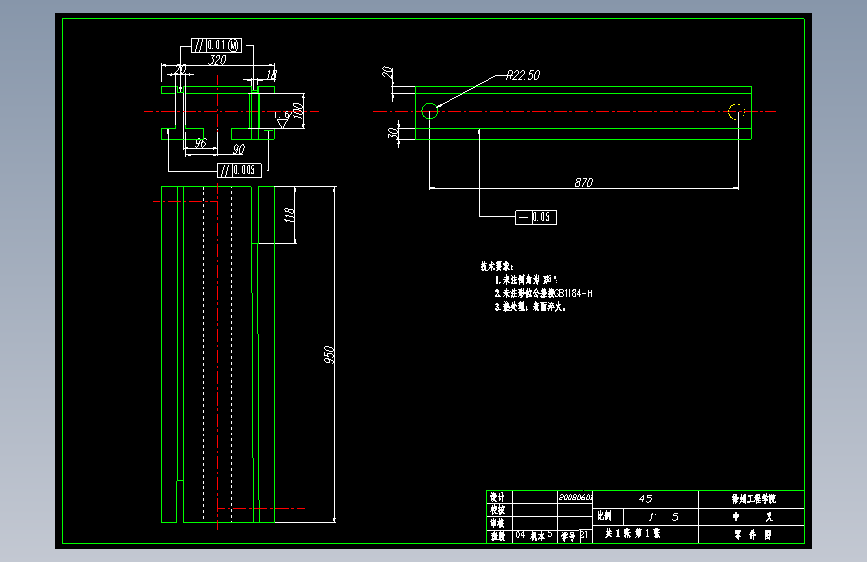Screen dimensions: 867x562
Task: Click the material cell reading 45
Action: [645, 499]
